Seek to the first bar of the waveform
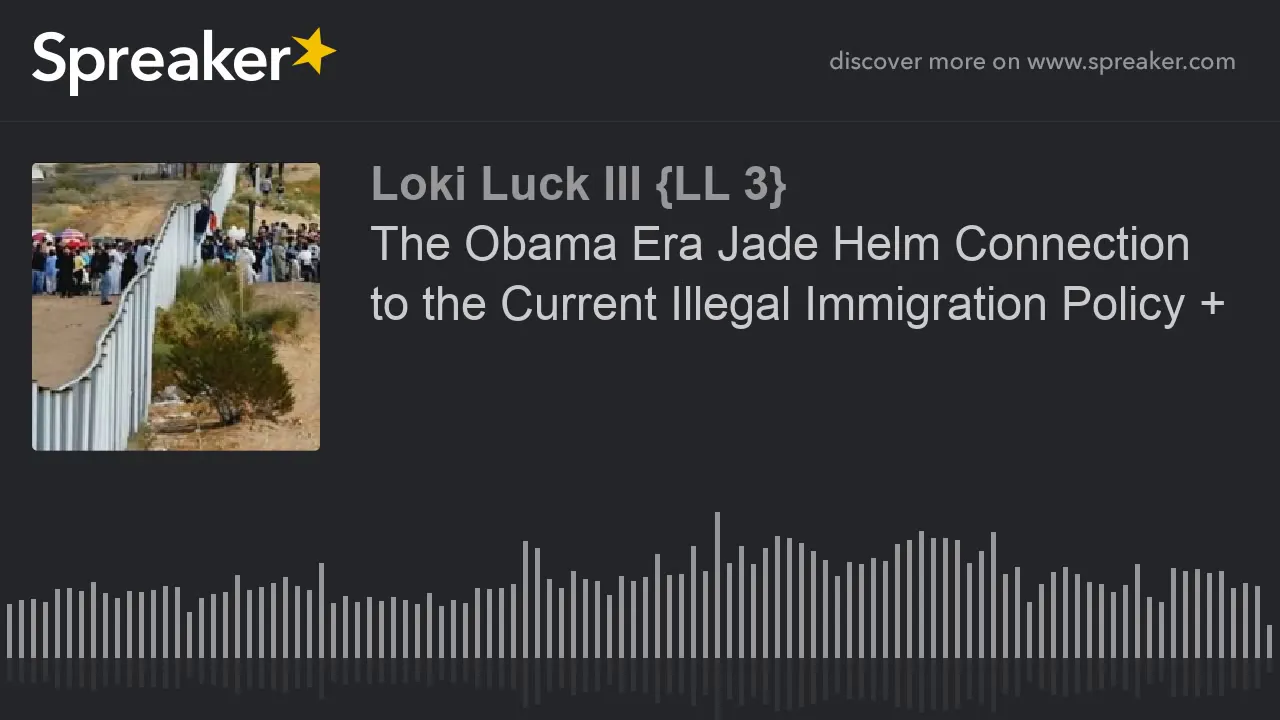 pos(9,630)
